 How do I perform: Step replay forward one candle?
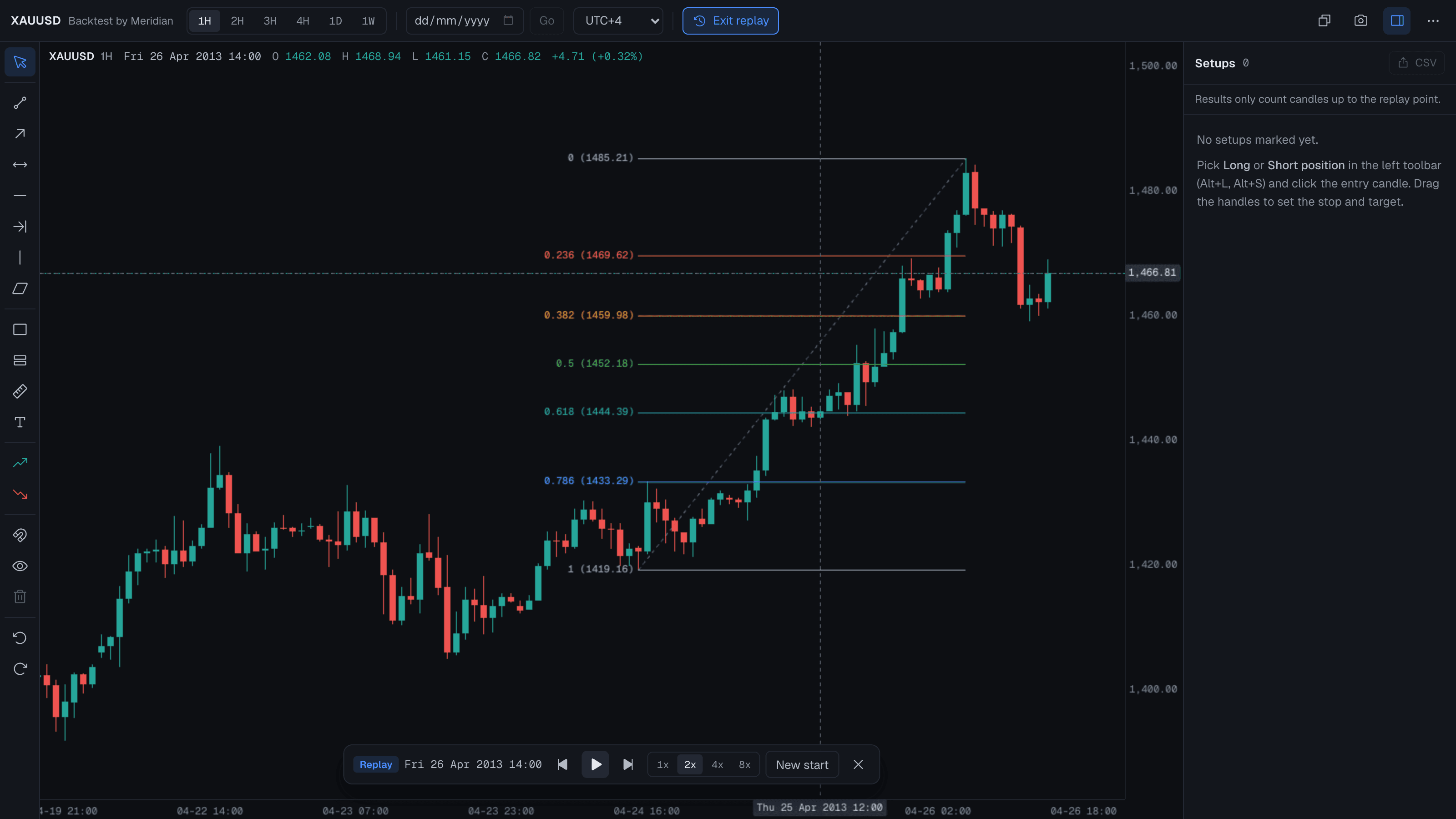pos(628,765)
